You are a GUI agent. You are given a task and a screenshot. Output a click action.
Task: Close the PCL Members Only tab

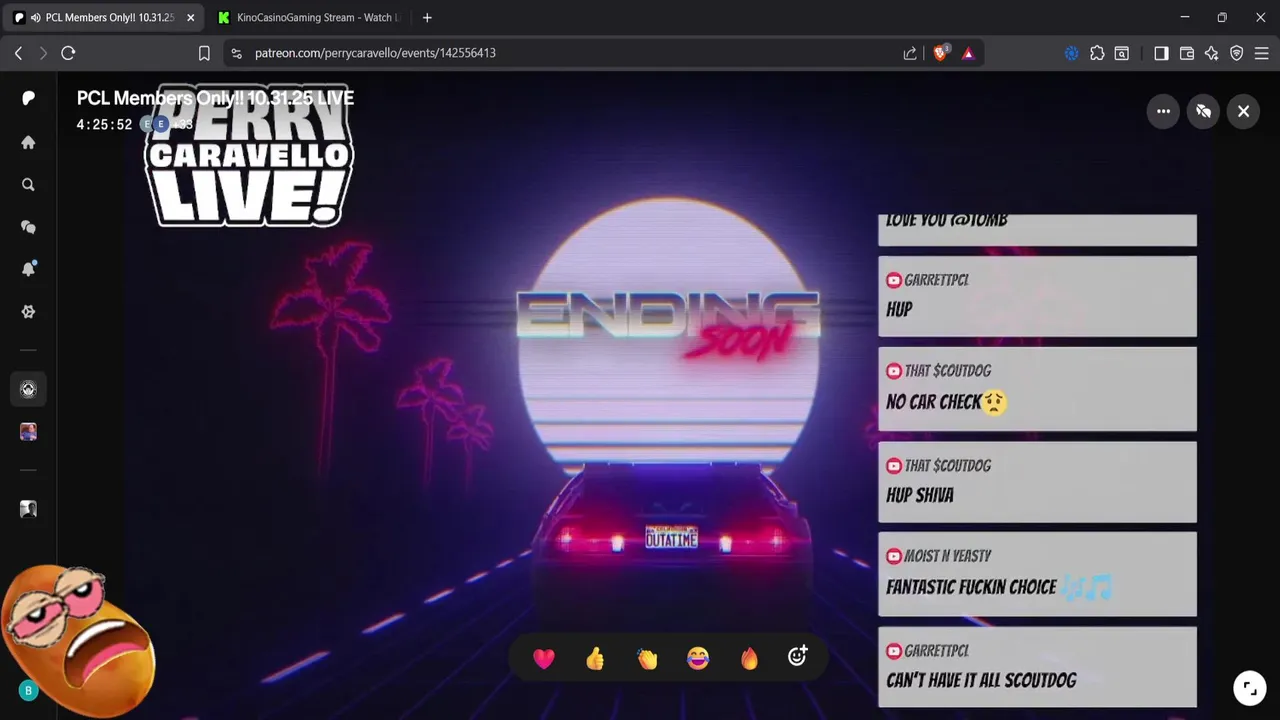click(190, 18)
